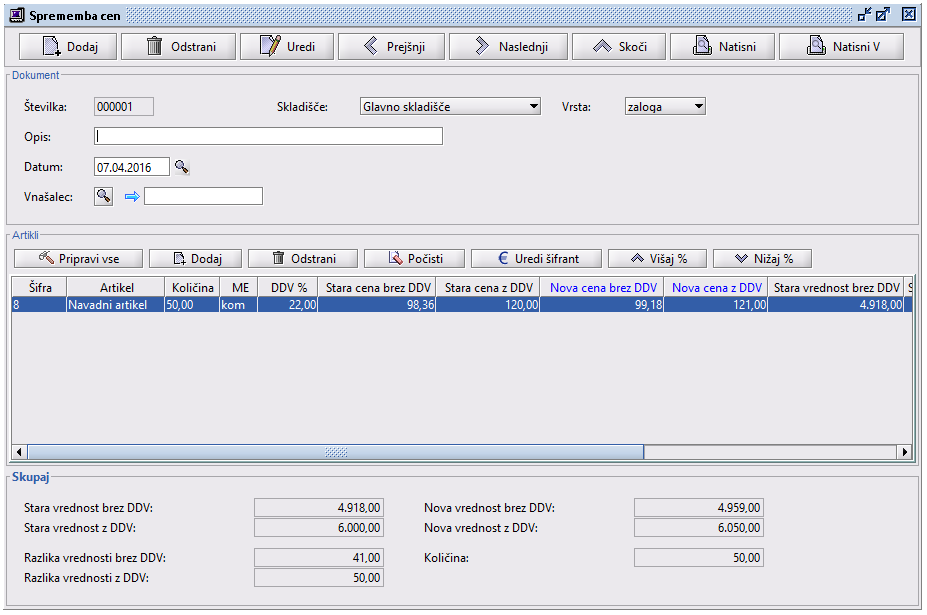Click the Skoči jump button
This screenshot has width=927, height=615.
click(620, 47)
